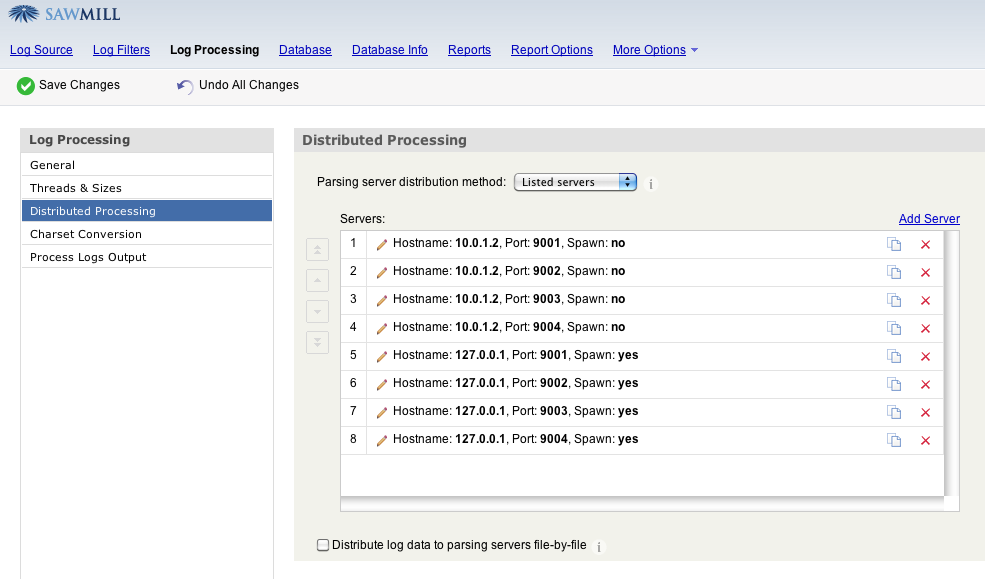The image size is (985, 579).
Task: Delete server 3 with the red X
Action: (925, 300)
